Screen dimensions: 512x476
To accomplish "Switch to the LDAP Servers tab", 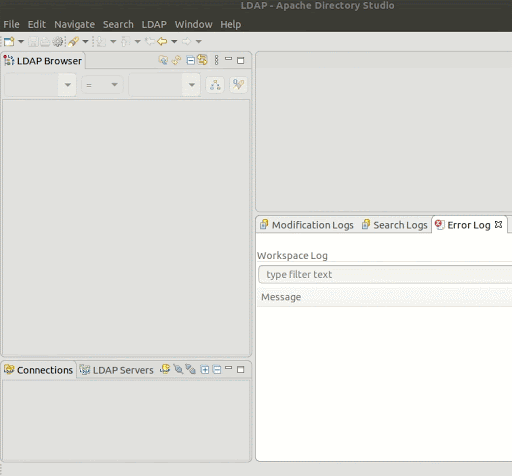I will tap(117, 370).
